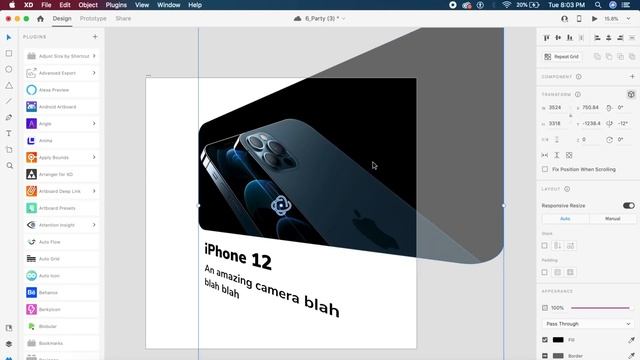Expand Attention Insight plugin submenu

coord(94,225)
